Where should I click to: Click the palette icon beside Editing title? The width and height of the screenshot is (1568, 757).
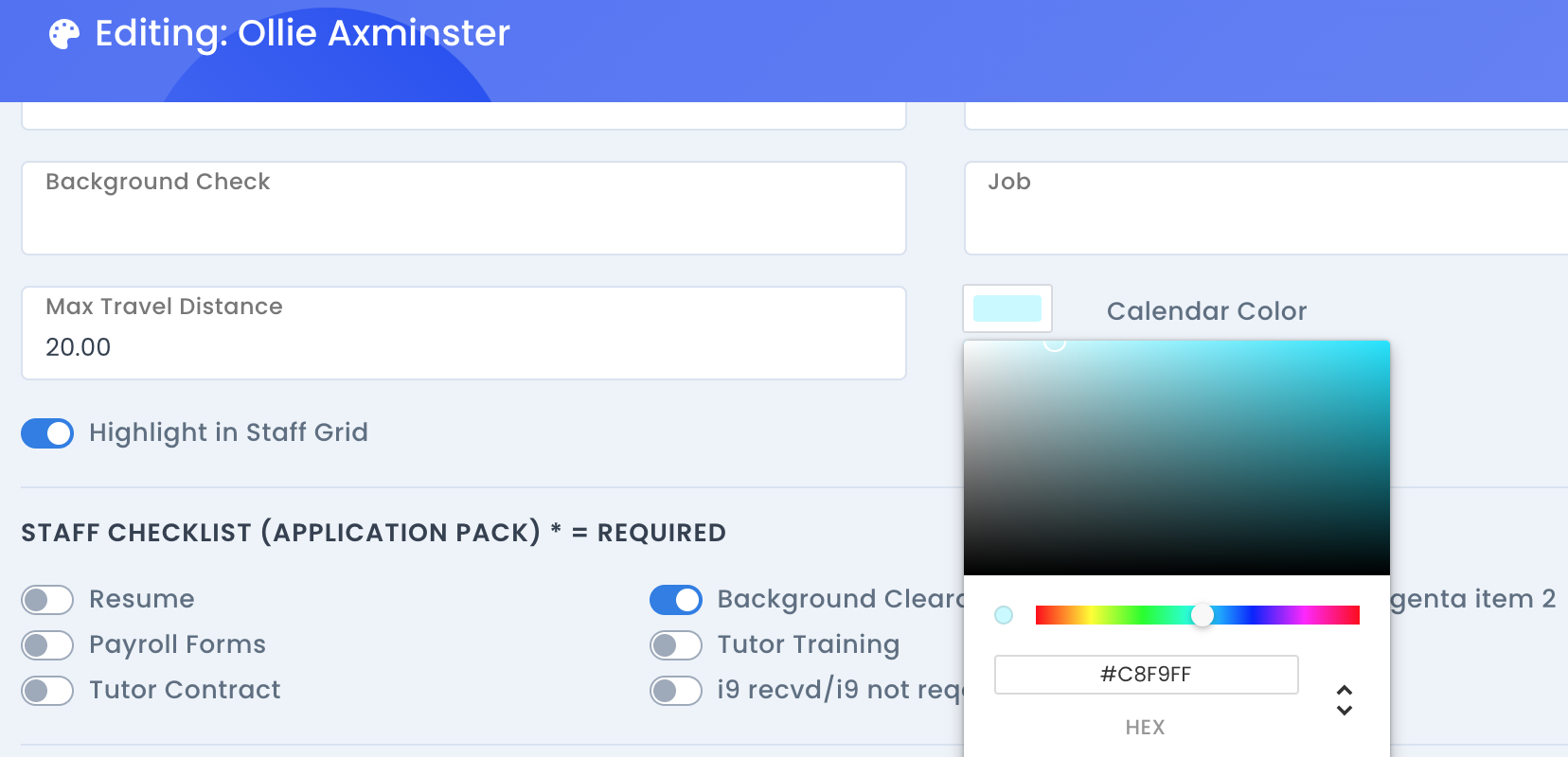coord(64,34)
